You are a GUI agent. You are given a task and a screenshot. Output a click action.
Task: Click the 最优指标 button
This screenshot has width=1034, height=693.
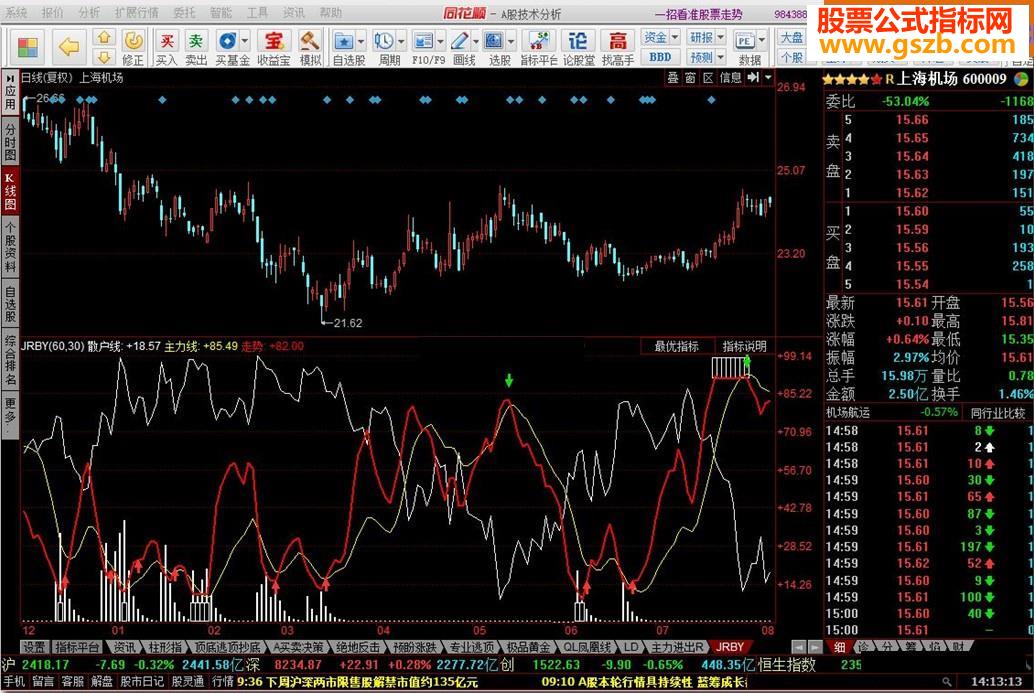point(677,346)
